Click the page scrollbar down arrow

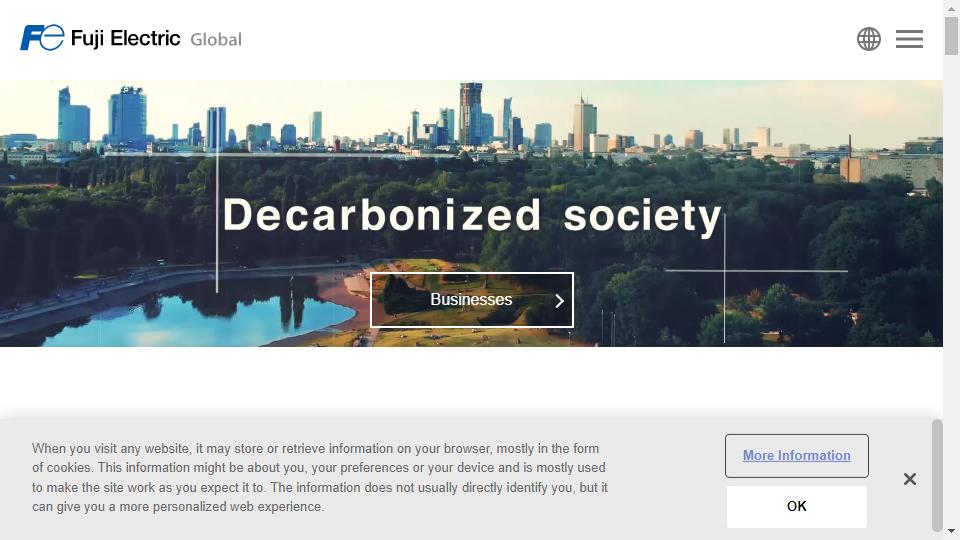pyautogui.click(x=951, y=531)
